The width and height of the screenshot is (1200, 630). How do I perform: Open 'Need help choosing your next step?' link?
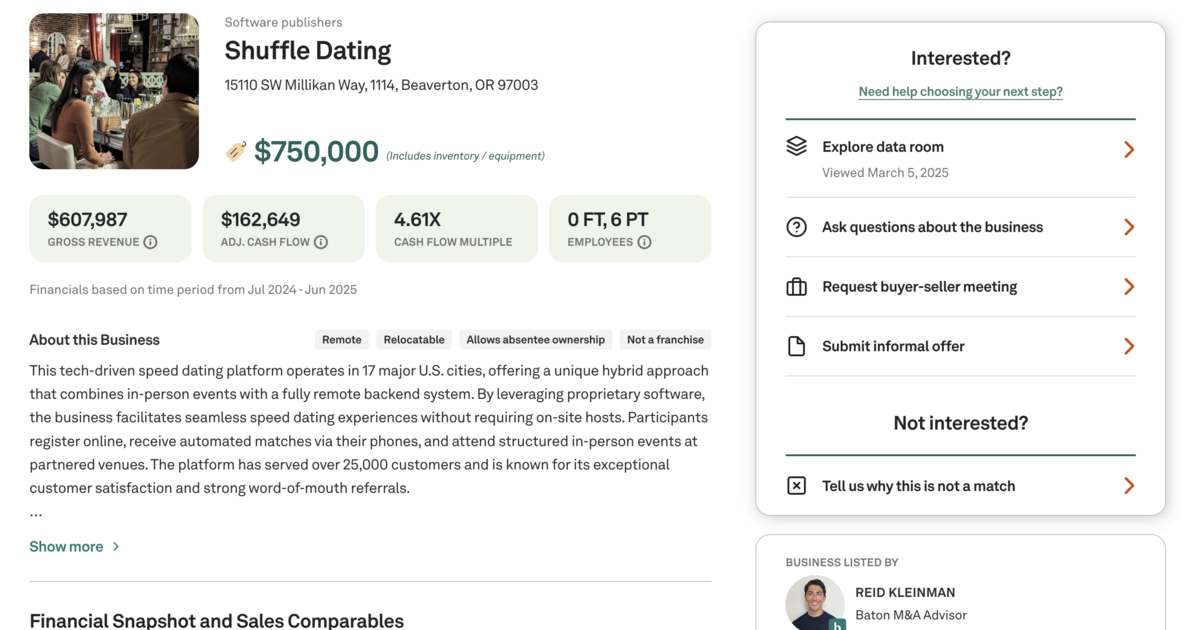(960, 92)
